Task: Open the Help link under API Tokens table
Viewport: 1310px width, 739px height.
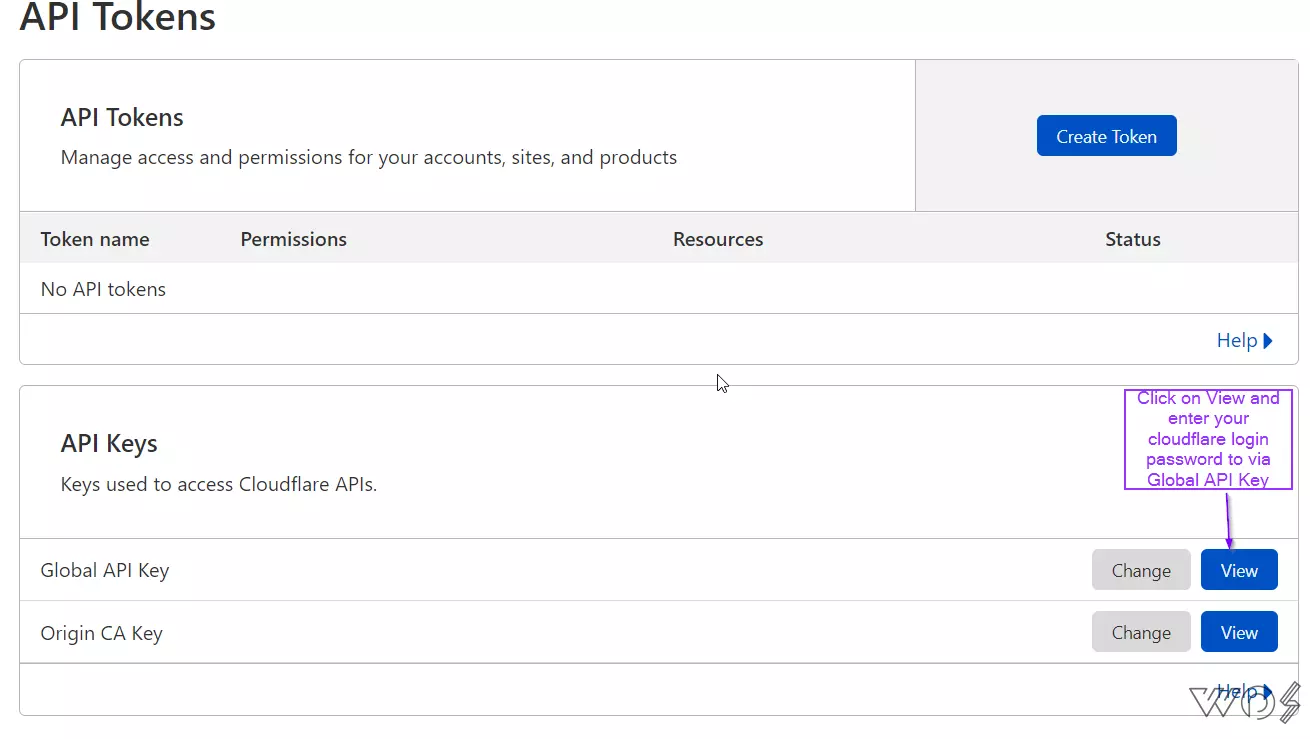Action: click(x=1244, y=340)
